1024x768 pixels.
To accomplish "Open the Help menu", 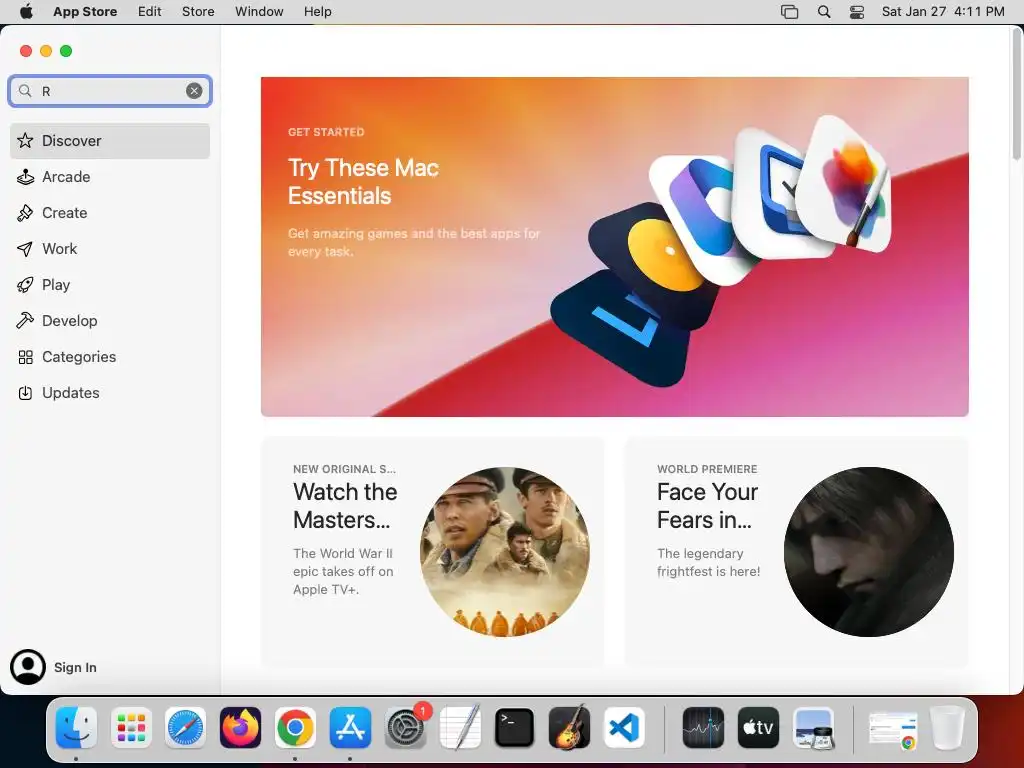I will coord(317,12).
